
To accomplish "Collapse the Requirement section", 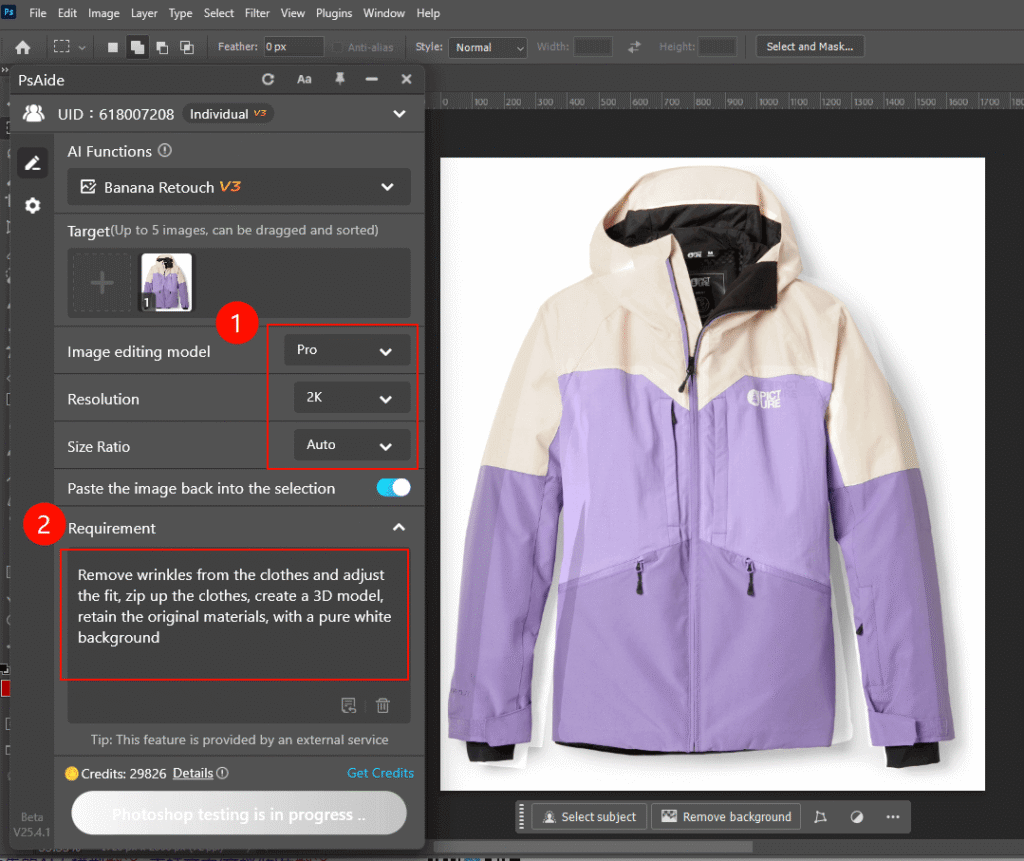I will [x=398, y=527].
